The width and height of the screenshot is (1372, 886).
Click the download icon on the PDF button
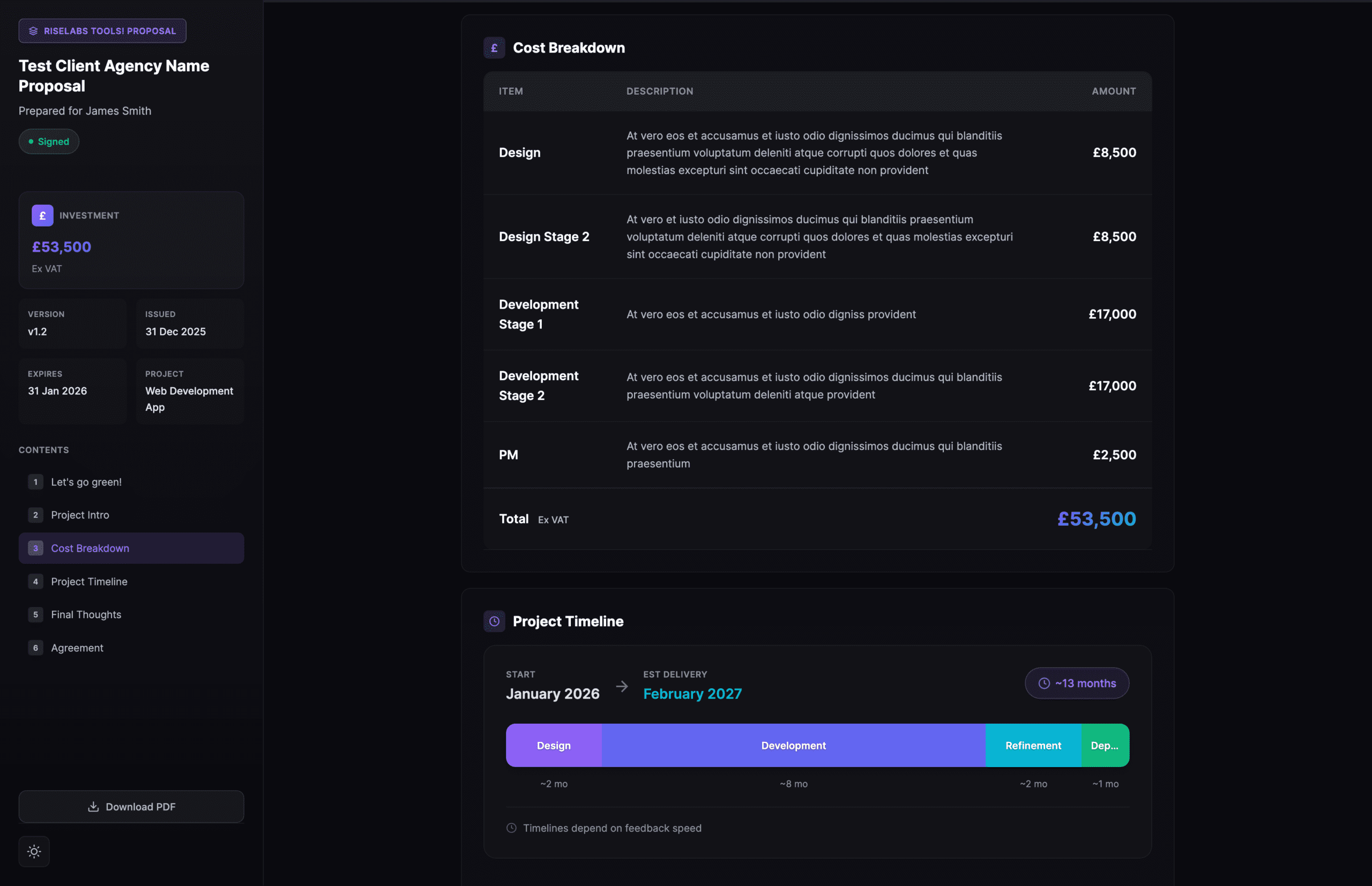click(93, 806)
